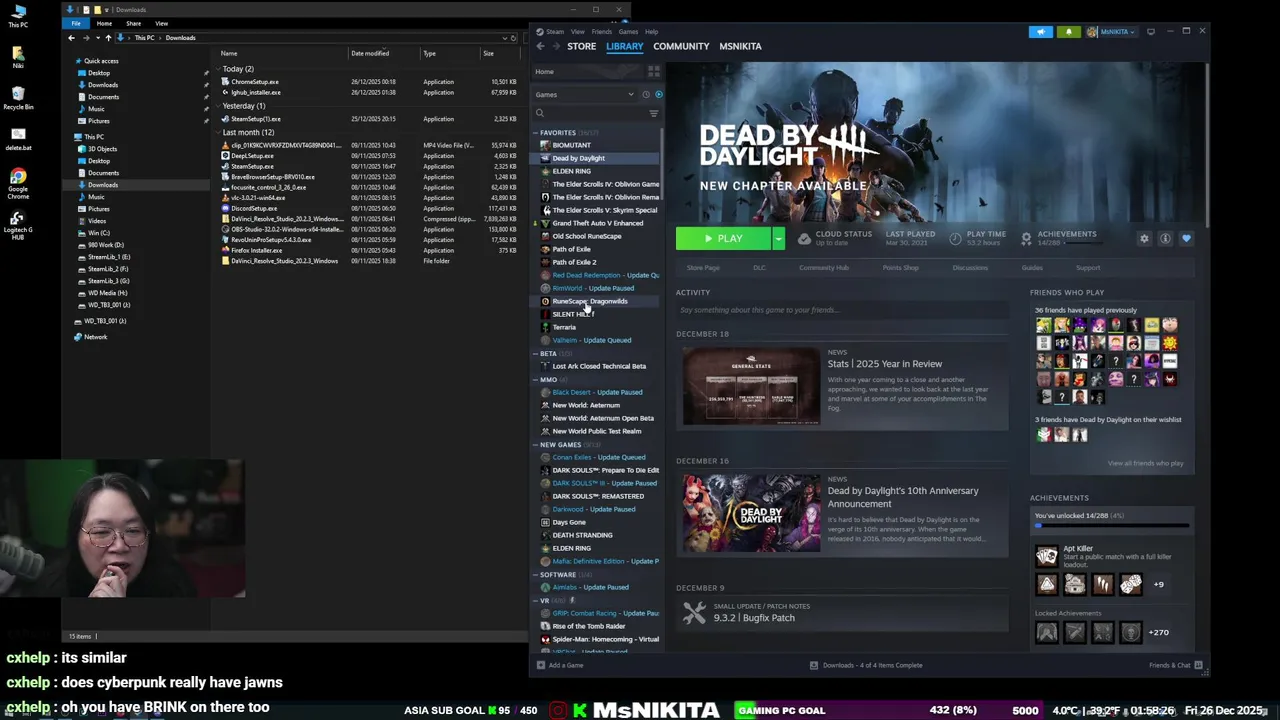This screenshot has height=720, width=1280.
Task: Open the File tab in File Explorer
Action: tap(76, 23)
